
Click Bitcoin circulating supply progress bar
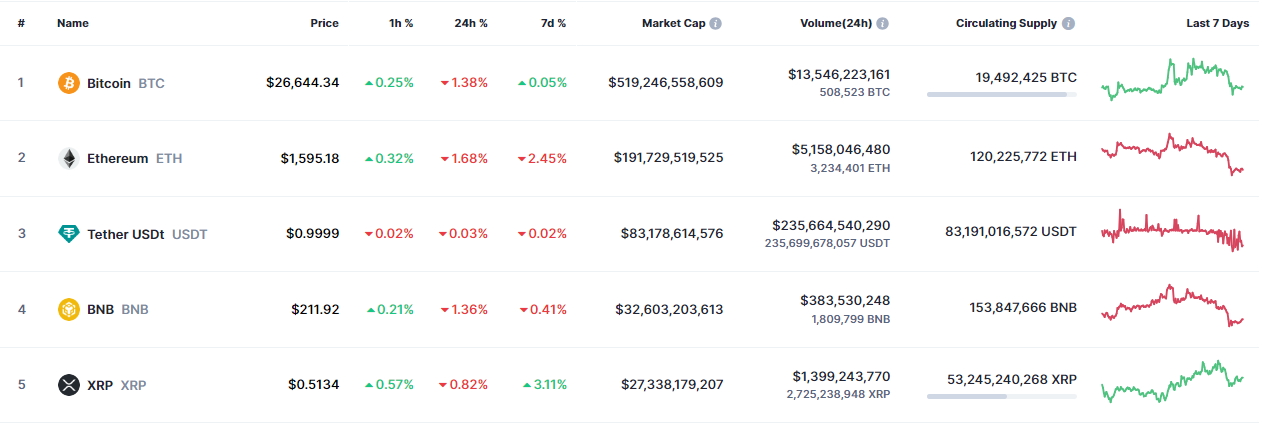[1001, 95]
